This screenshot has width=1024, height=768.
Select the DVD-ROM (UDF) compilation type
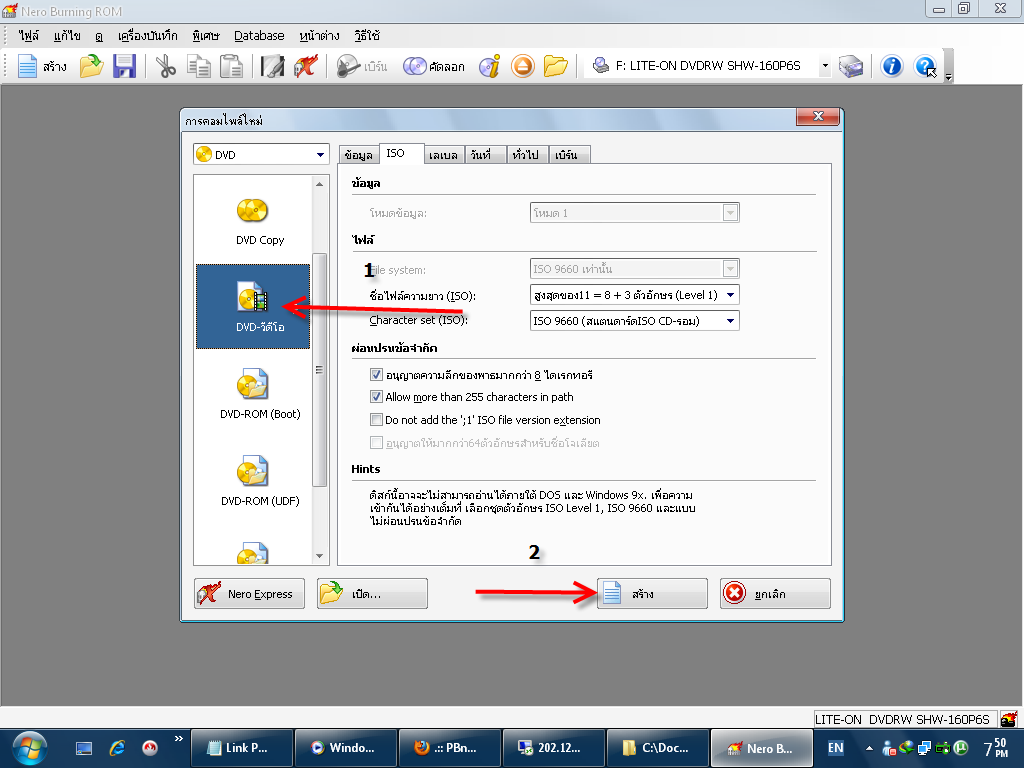tap(260, 481)
